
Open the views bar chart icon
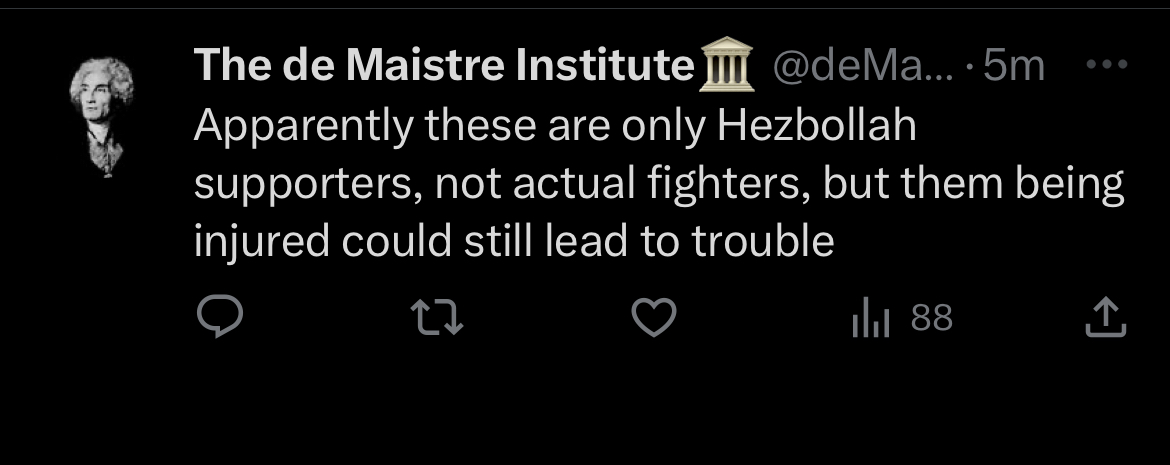870,320
